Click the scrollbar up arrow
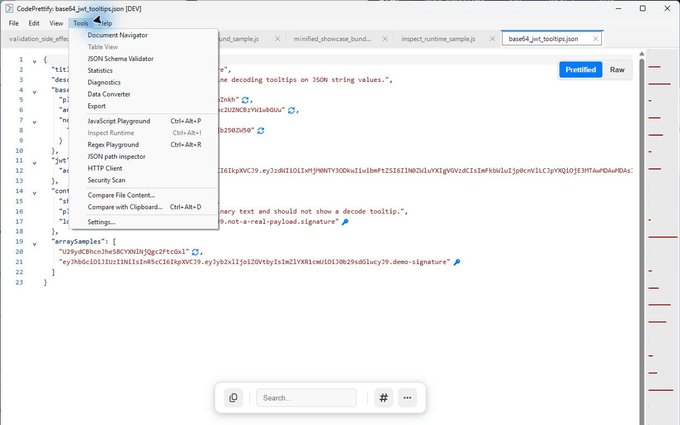The width and height of the screenshot is (680, 425). click(x=641, y=54)
